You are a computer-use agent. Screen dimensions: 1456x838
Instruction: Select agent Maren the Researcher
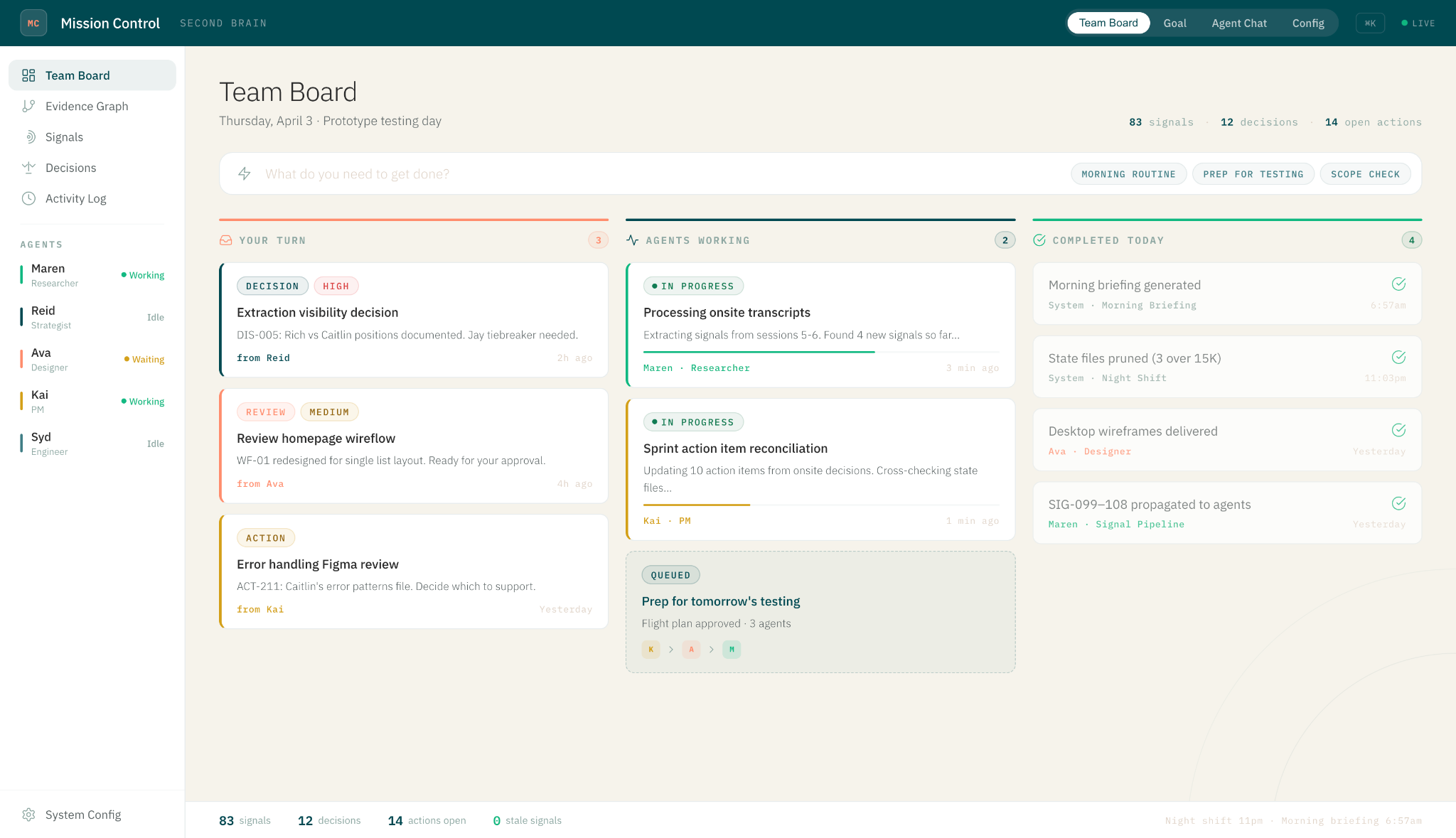click(92, 275)
